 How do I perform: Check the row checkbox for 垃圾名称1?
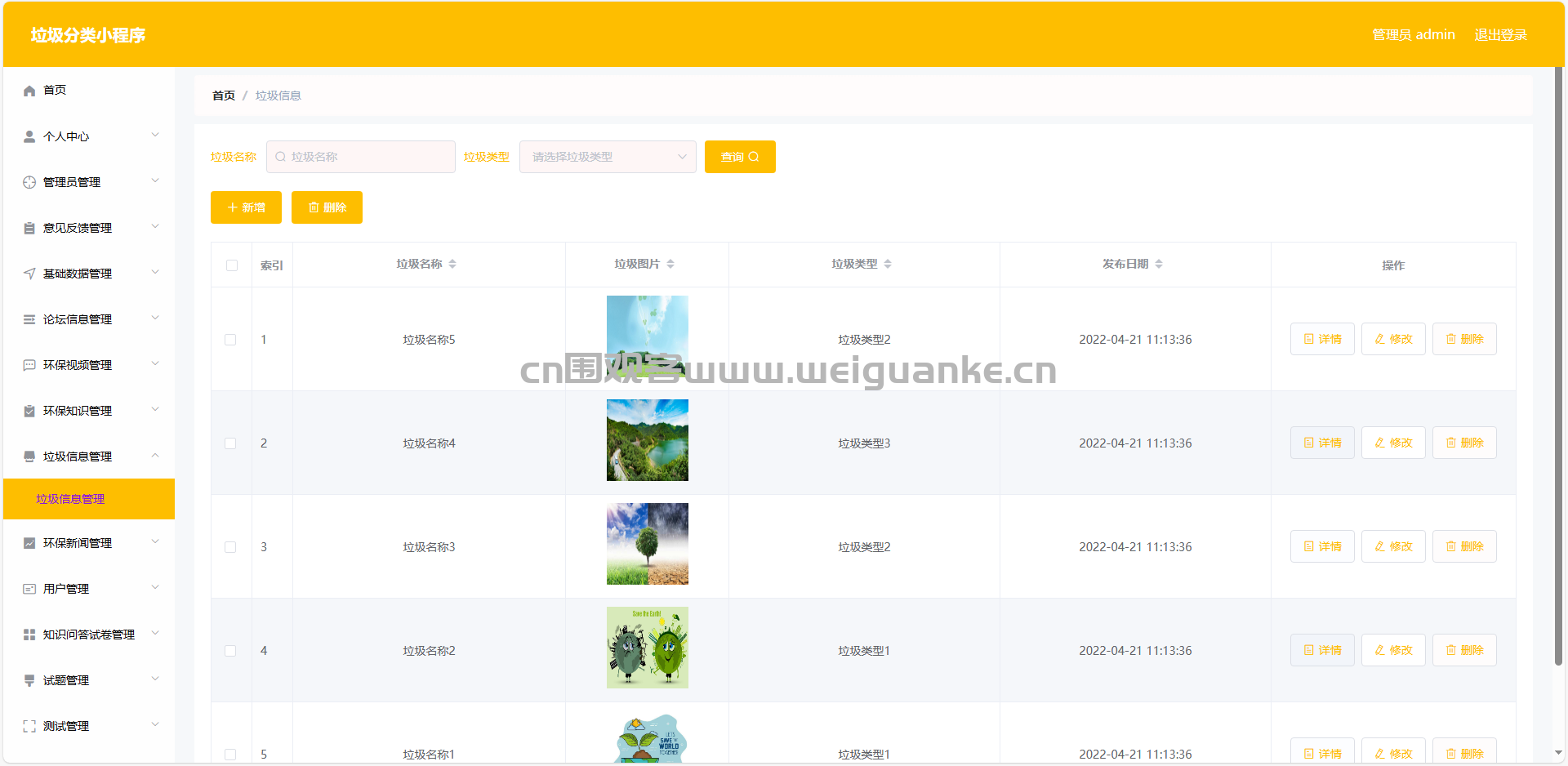[x=230, y=755]
